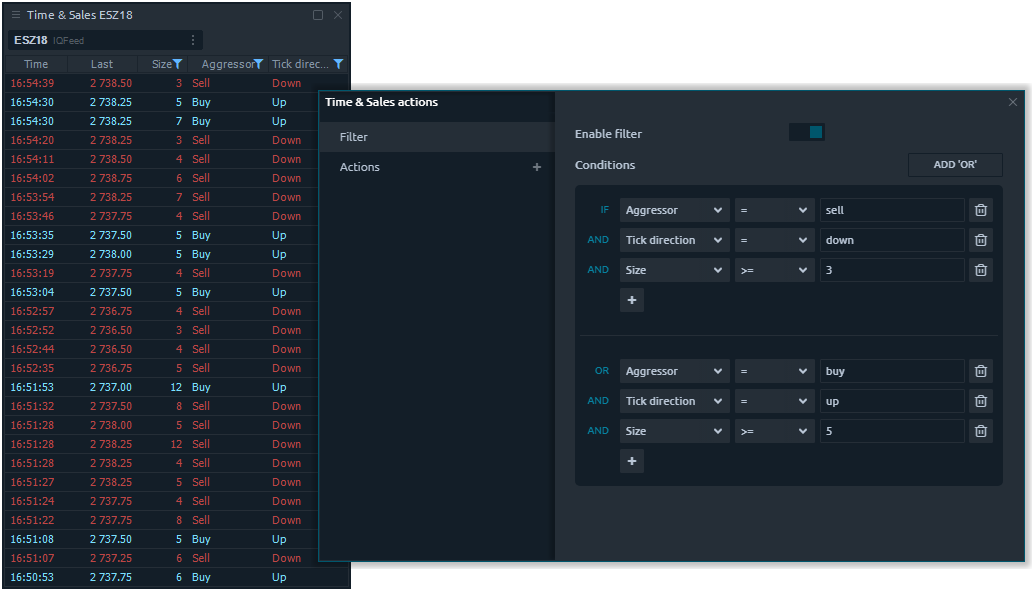Add a new action with the plus icon
1033x591 pixels.
[x=537, y=167]
